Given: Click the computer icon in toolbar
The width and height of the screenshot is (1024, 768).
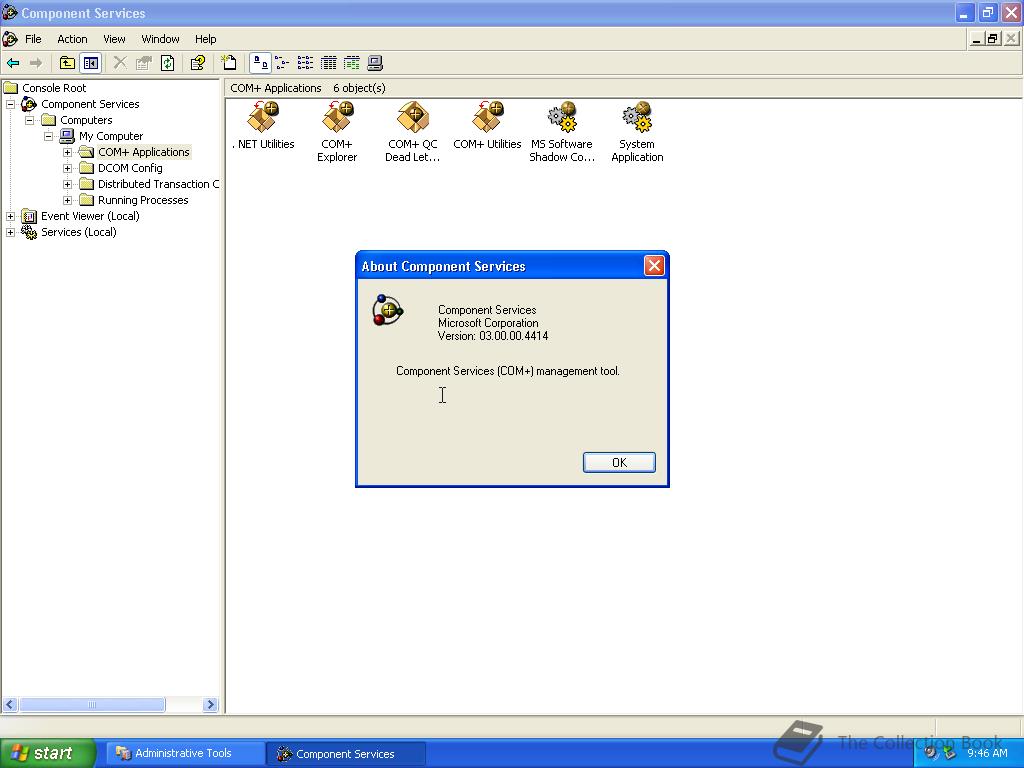Looking at the screenshot, I should coord(375,63).
